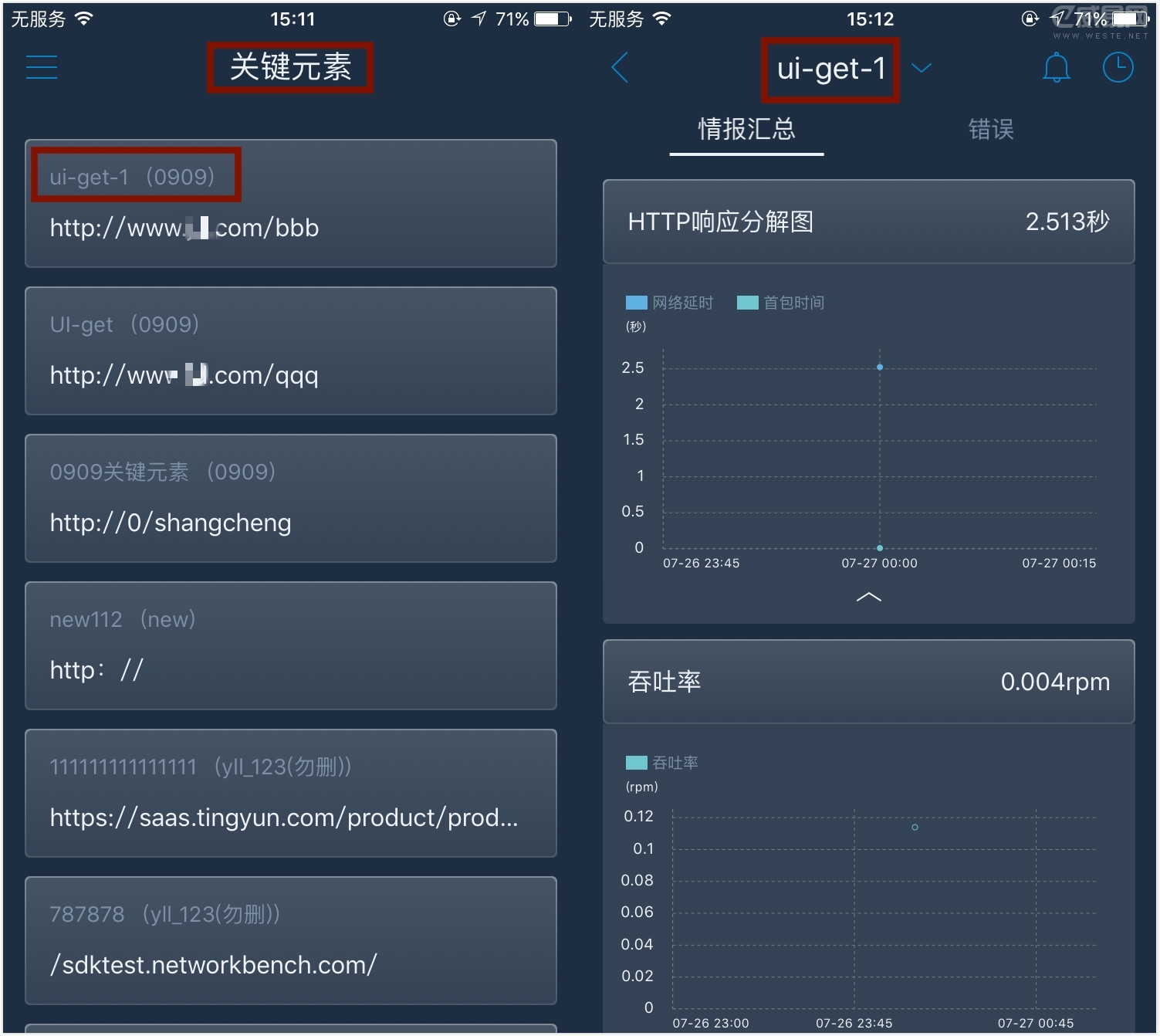Switch to the 情报汇总 tab

(746, 129)
